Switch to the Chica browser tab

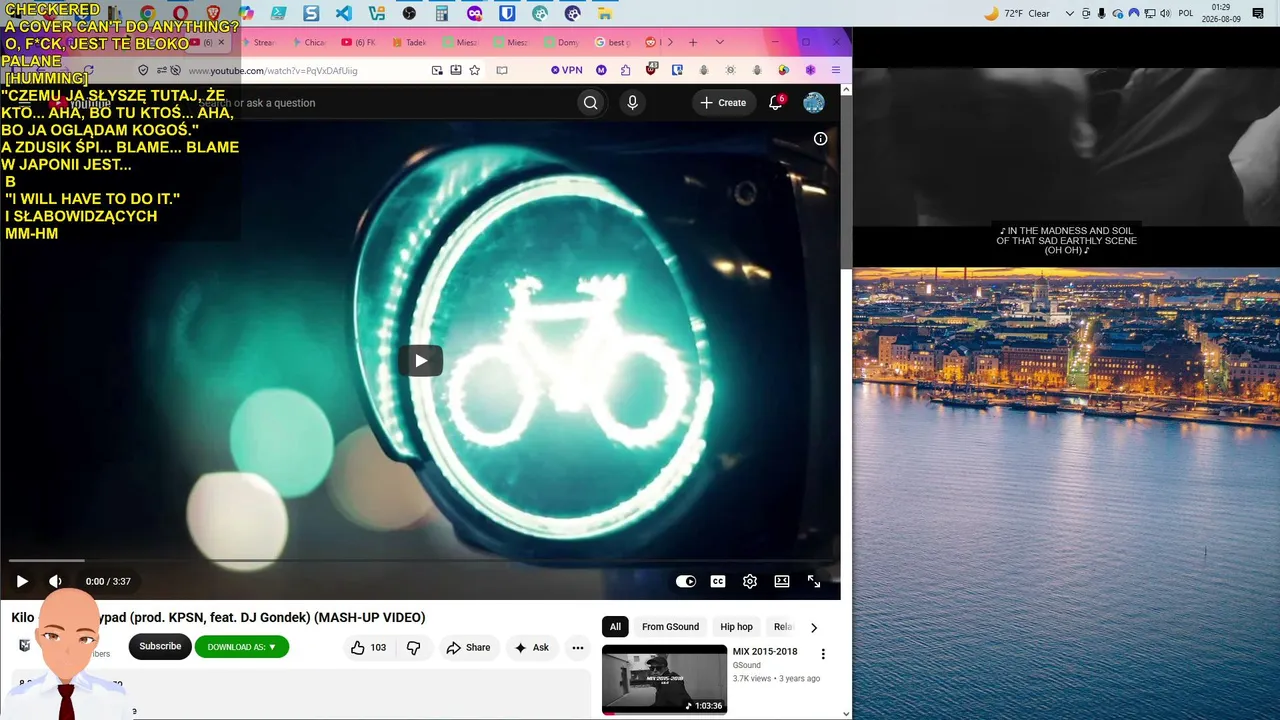(x=310, y=42)
